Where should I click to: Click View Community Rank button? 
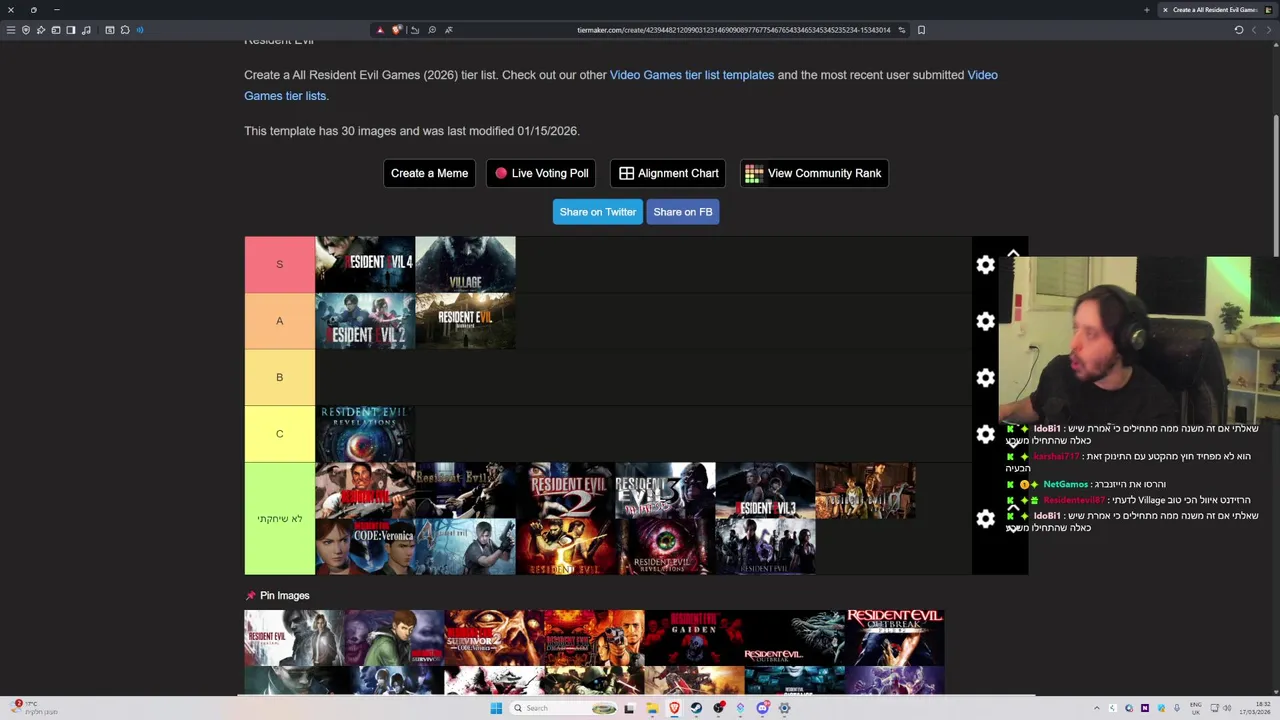(814, 173)
